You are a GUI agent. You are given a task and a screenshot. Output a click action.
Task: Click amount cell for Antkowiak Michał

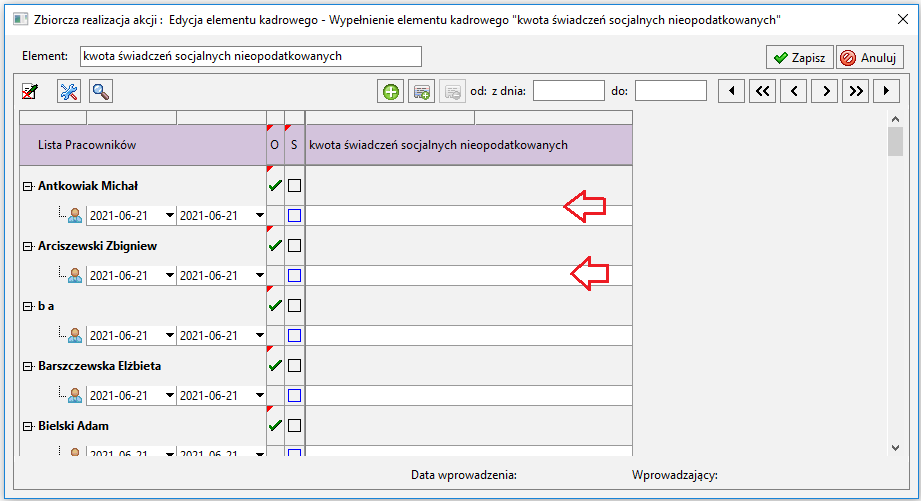(x=469, y=216)
